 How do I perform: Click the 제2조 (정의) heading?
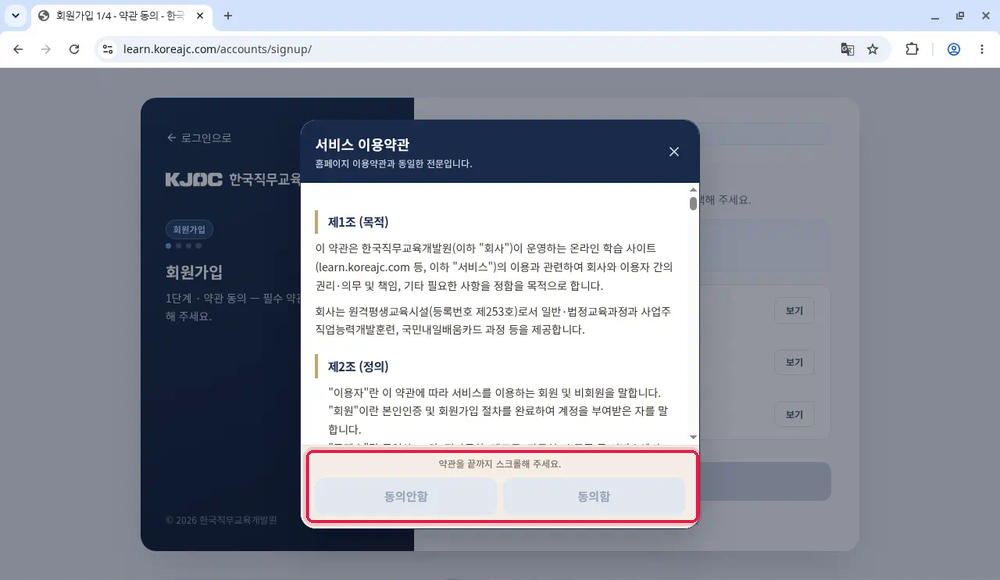pos(358,367)
